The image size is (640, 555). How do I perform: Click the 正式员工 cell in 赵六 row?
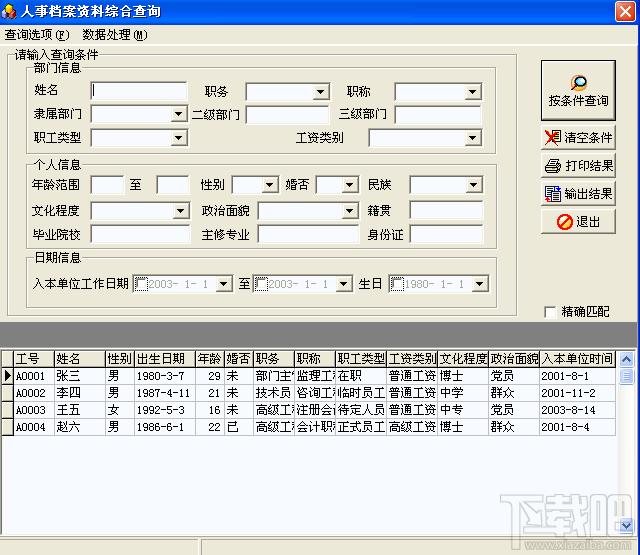(361, 427)
